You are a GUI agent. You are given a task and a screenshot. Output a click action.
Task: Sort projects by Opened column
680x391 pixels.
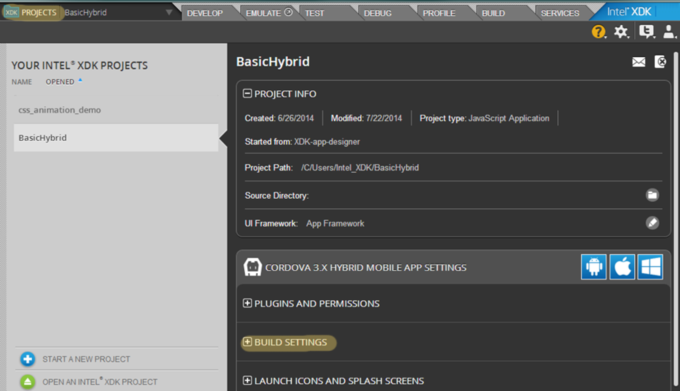pos(60,82)
